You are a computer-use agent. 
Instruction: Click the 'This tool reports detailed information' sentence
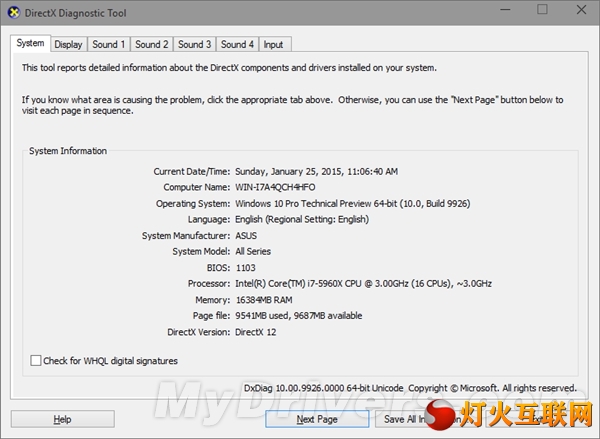click(x=229, y=68)
